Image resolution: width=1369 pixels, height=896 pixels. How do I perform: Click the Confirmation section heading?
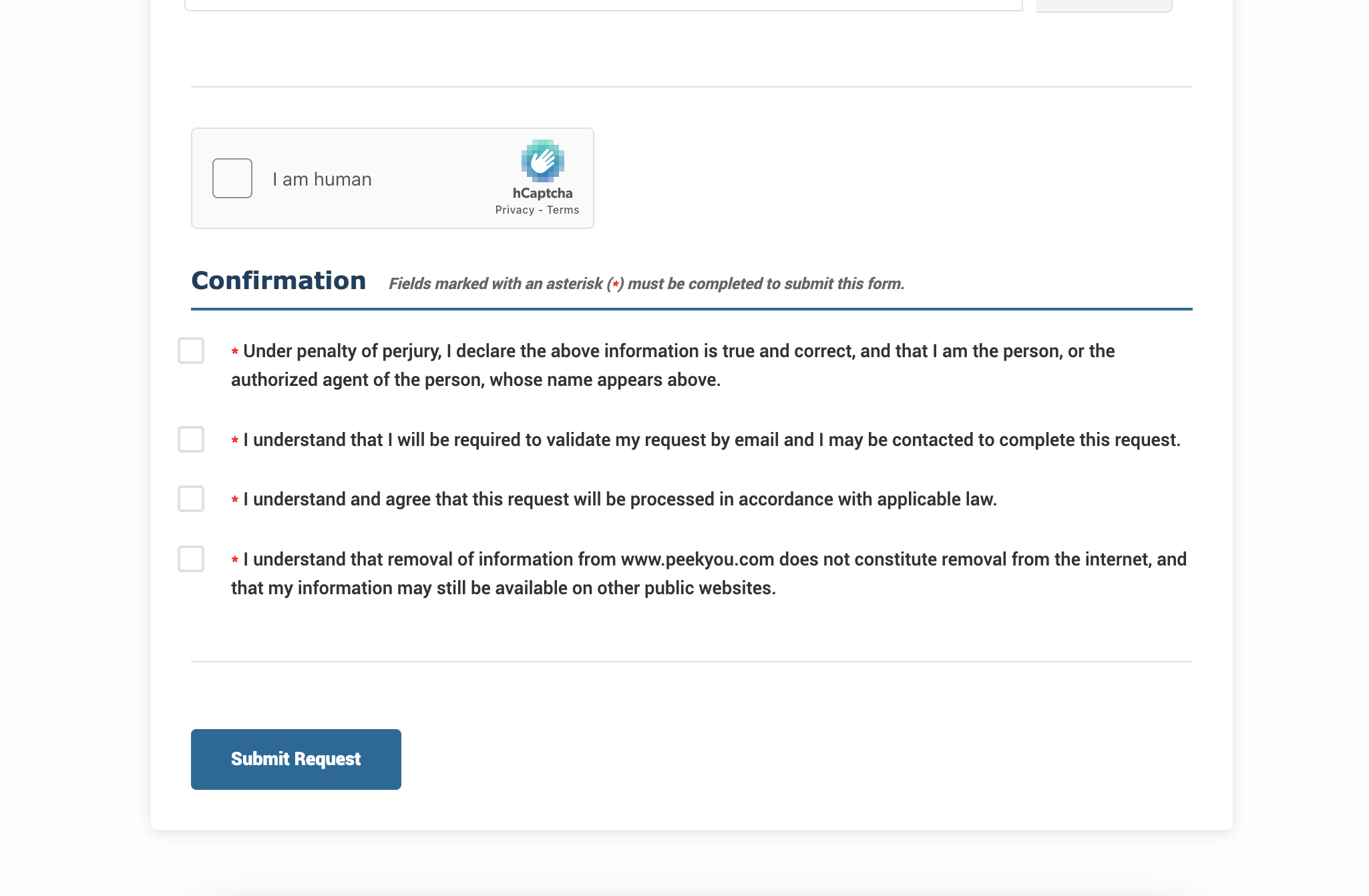(x=278, y=281)
